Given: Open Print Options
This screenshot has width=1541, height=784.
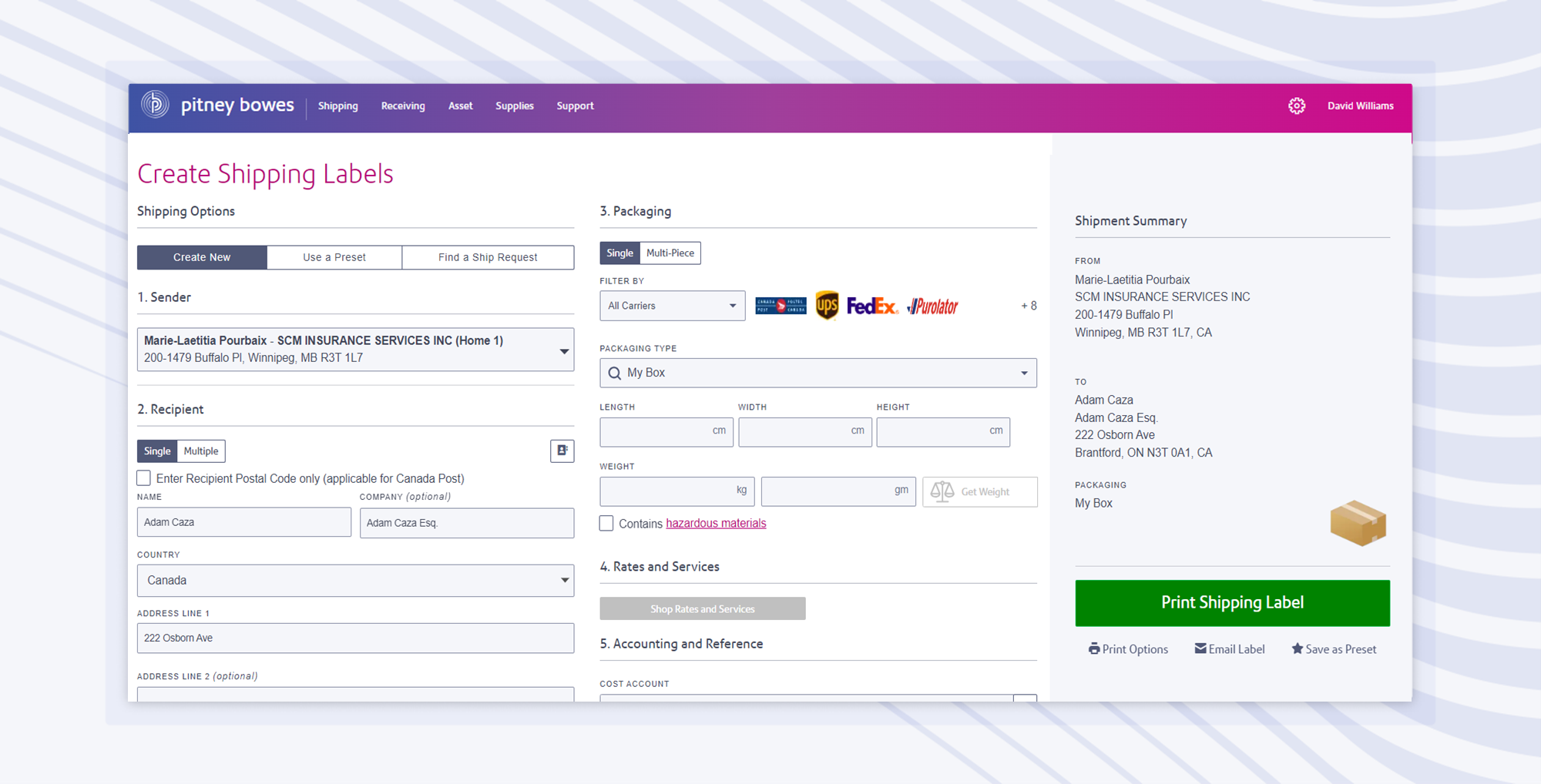Looking at the screenshot, I should coord(1128,649).
